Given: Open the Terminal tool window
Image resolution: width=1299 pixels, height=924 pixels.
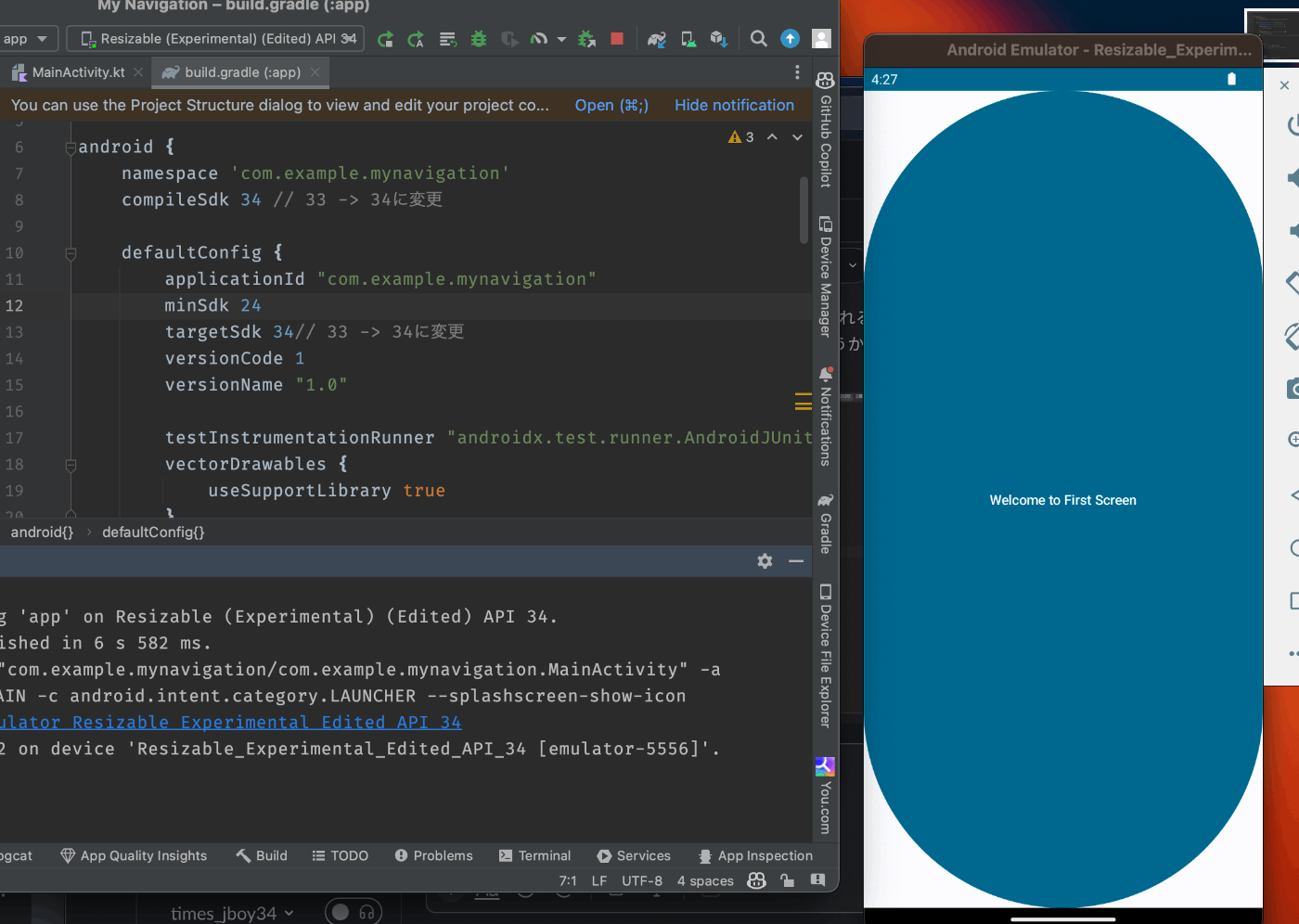Looking at the screenshot, I should (x=535, y=856).
